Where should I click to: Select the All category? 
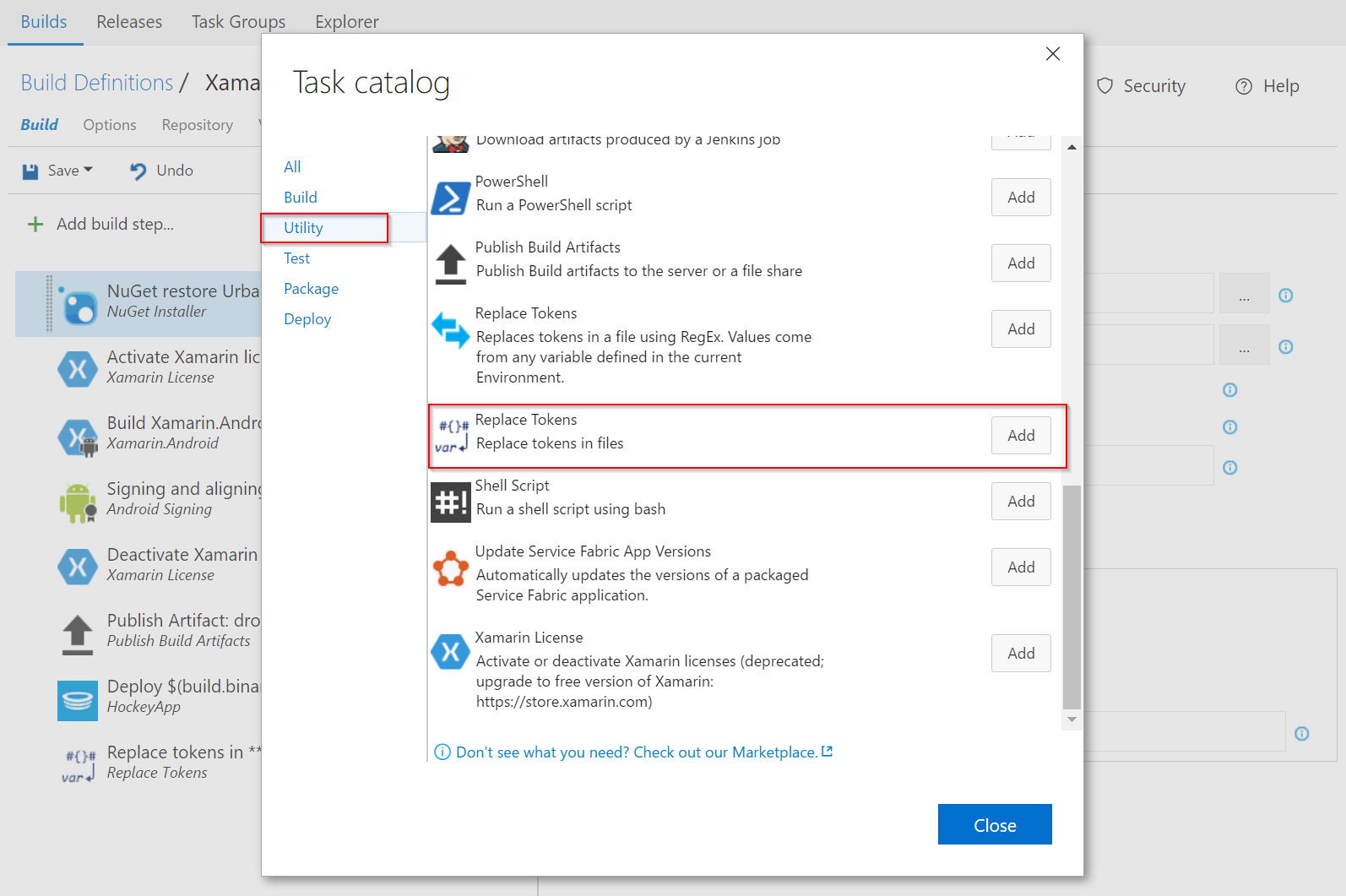[x=292, y=167]
